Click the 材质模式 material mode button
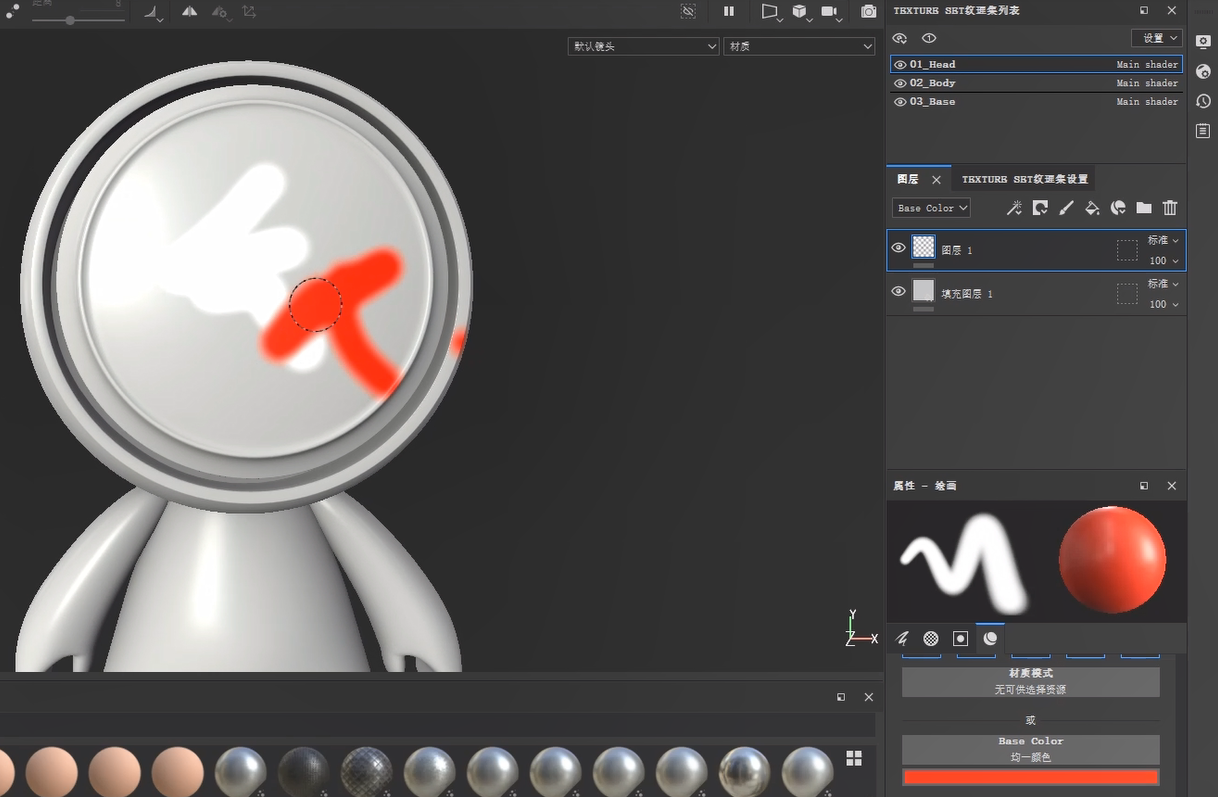This screenshot has height=797, width=1218. point(1030,681)
